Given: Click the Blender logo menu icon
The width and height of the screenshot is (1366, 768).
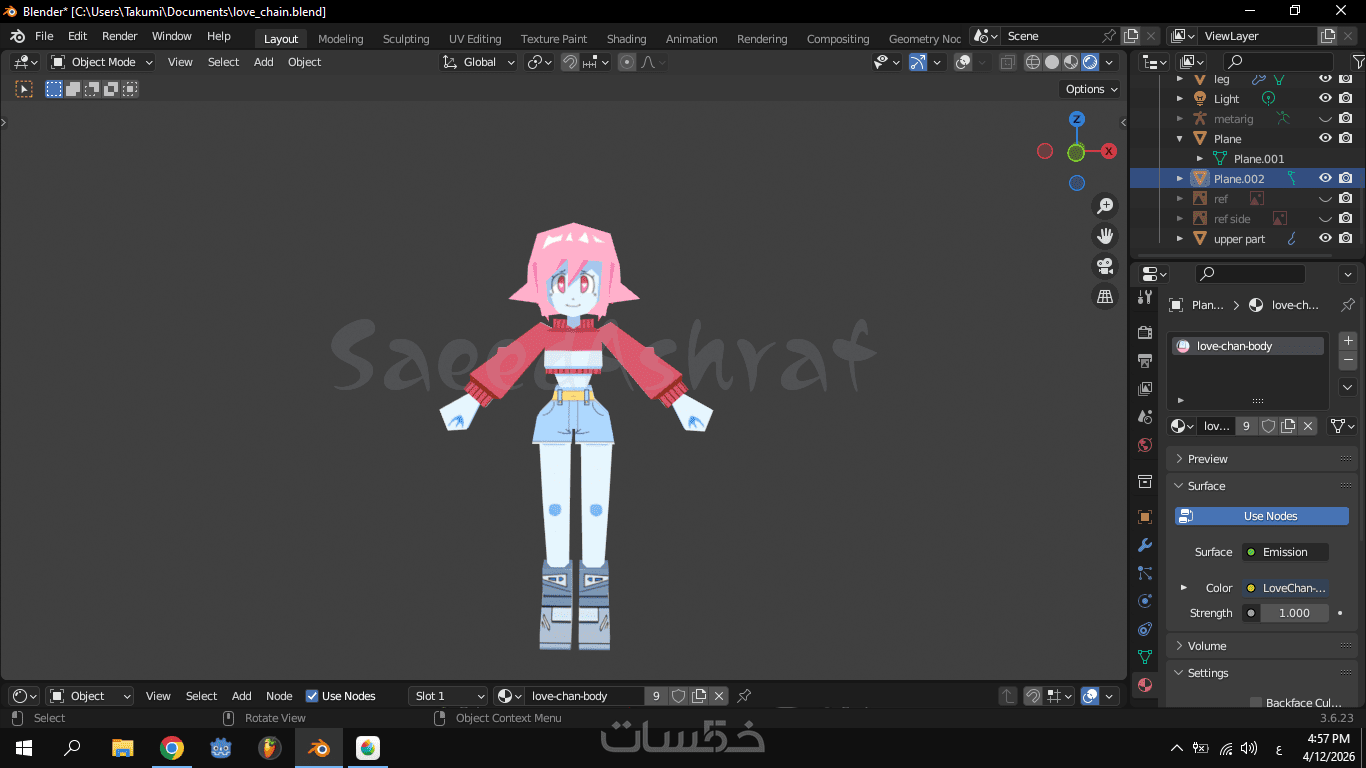Looking at the screenshot, I should 17,36.
